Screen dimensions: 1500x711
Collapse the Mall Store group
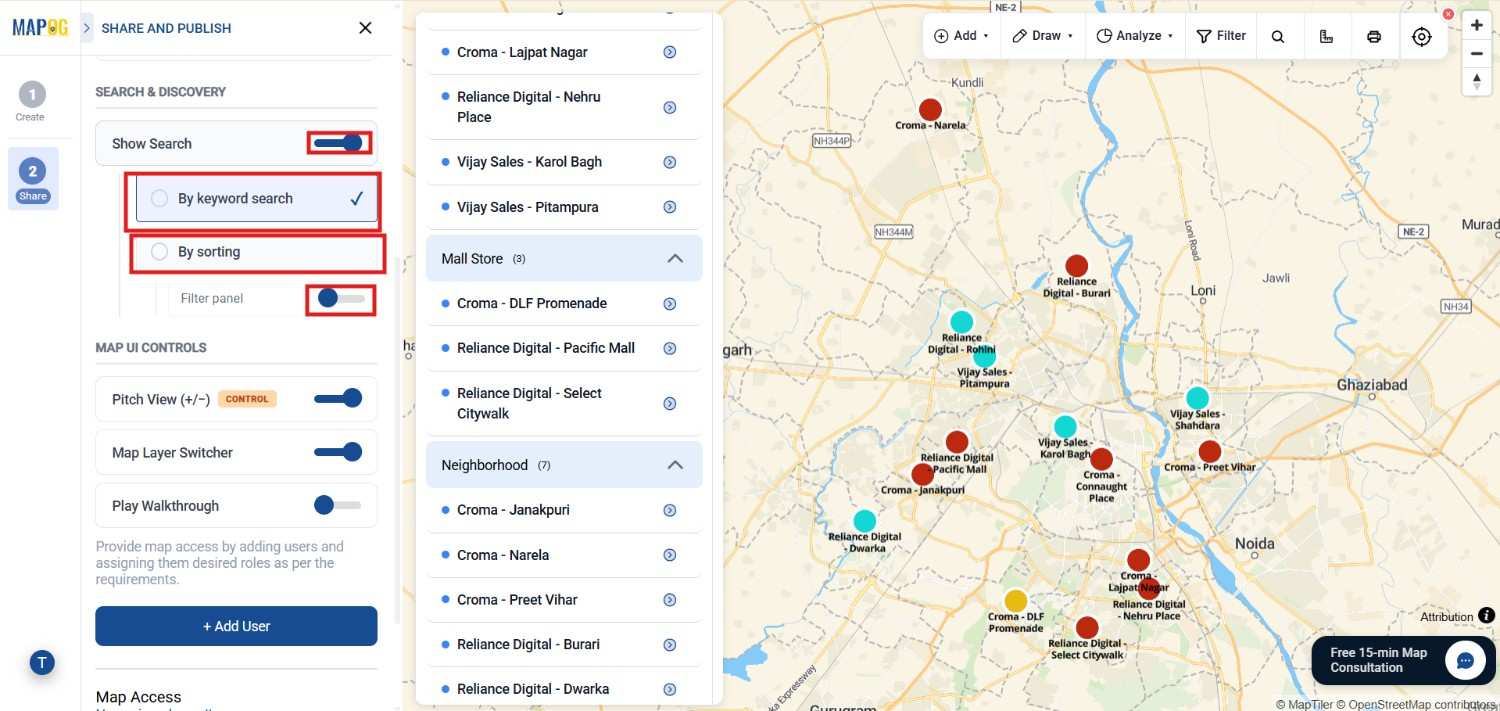tap(675, 258)
